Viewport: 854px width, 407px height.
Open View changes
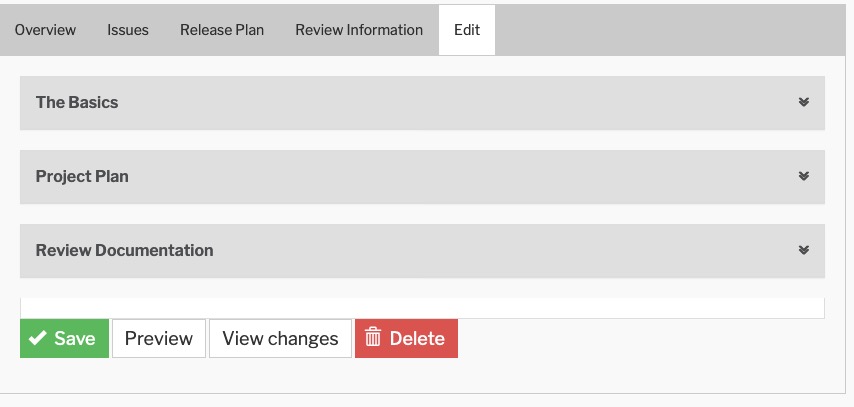click(x=280, y=339)
